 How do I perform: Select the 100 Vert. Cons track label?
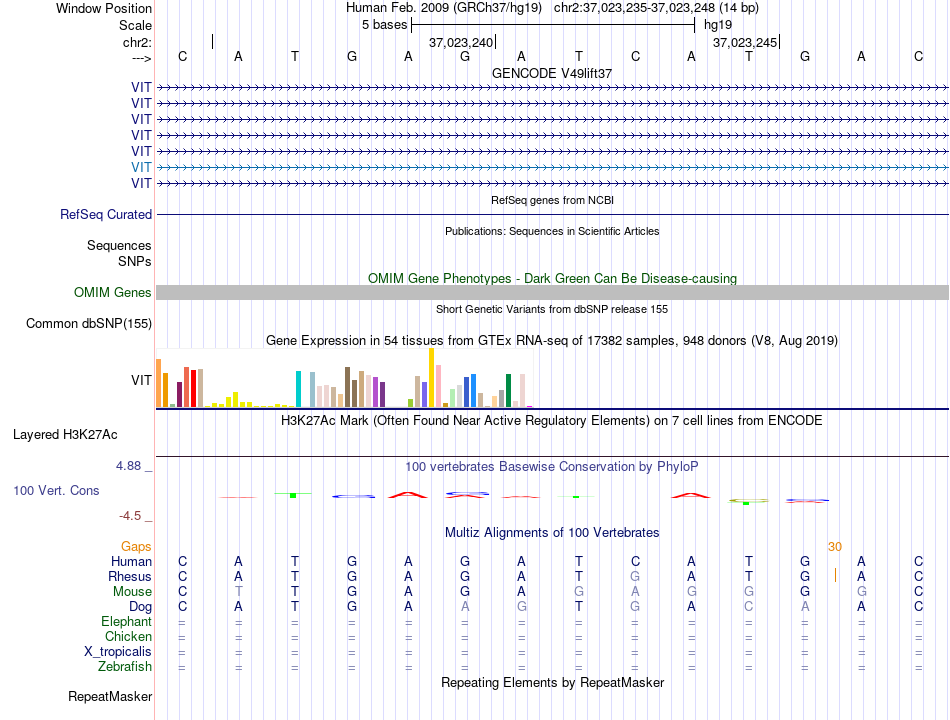click(x=56, y=490)
